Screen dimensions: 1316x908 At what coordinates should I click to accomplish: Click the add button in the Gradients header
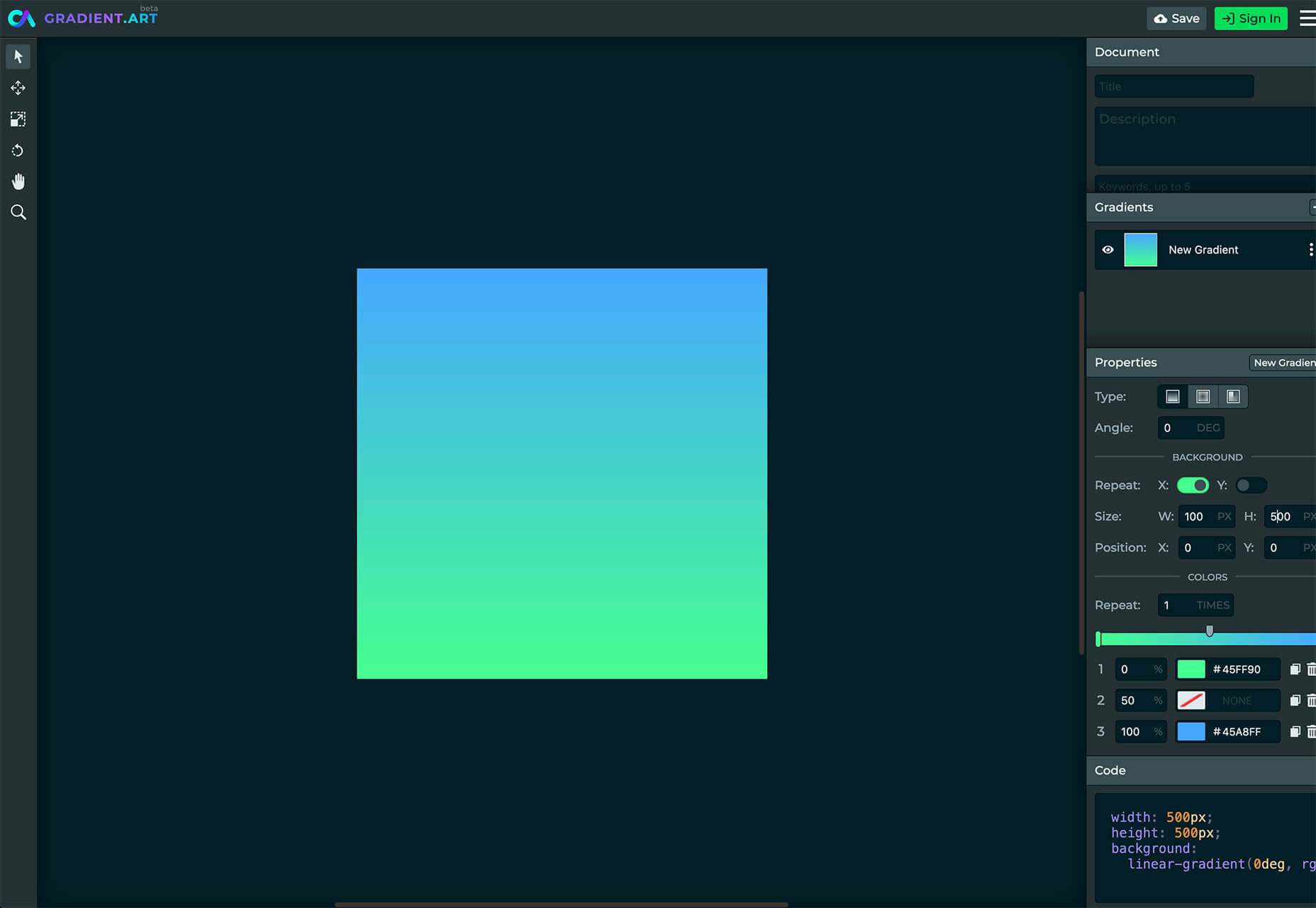(1312, 207)
